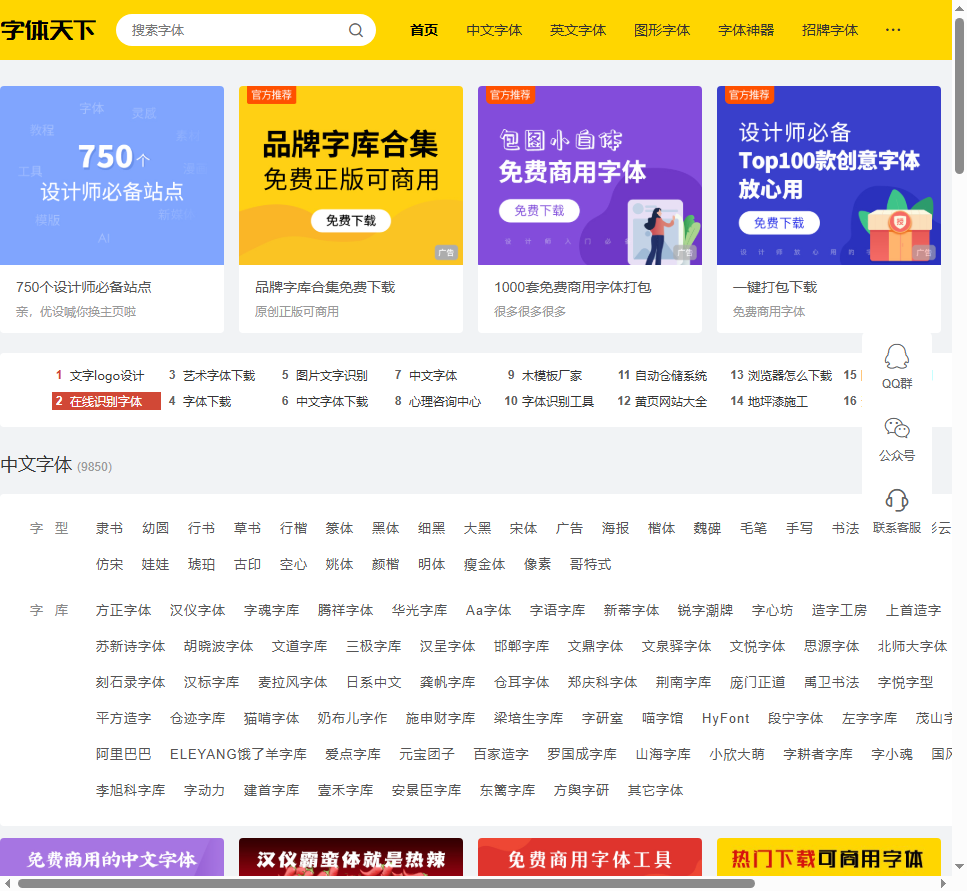The height and width of the screenshot is (891, 967).
Task: Filter by font style 书法
Action: click(846, 528)
